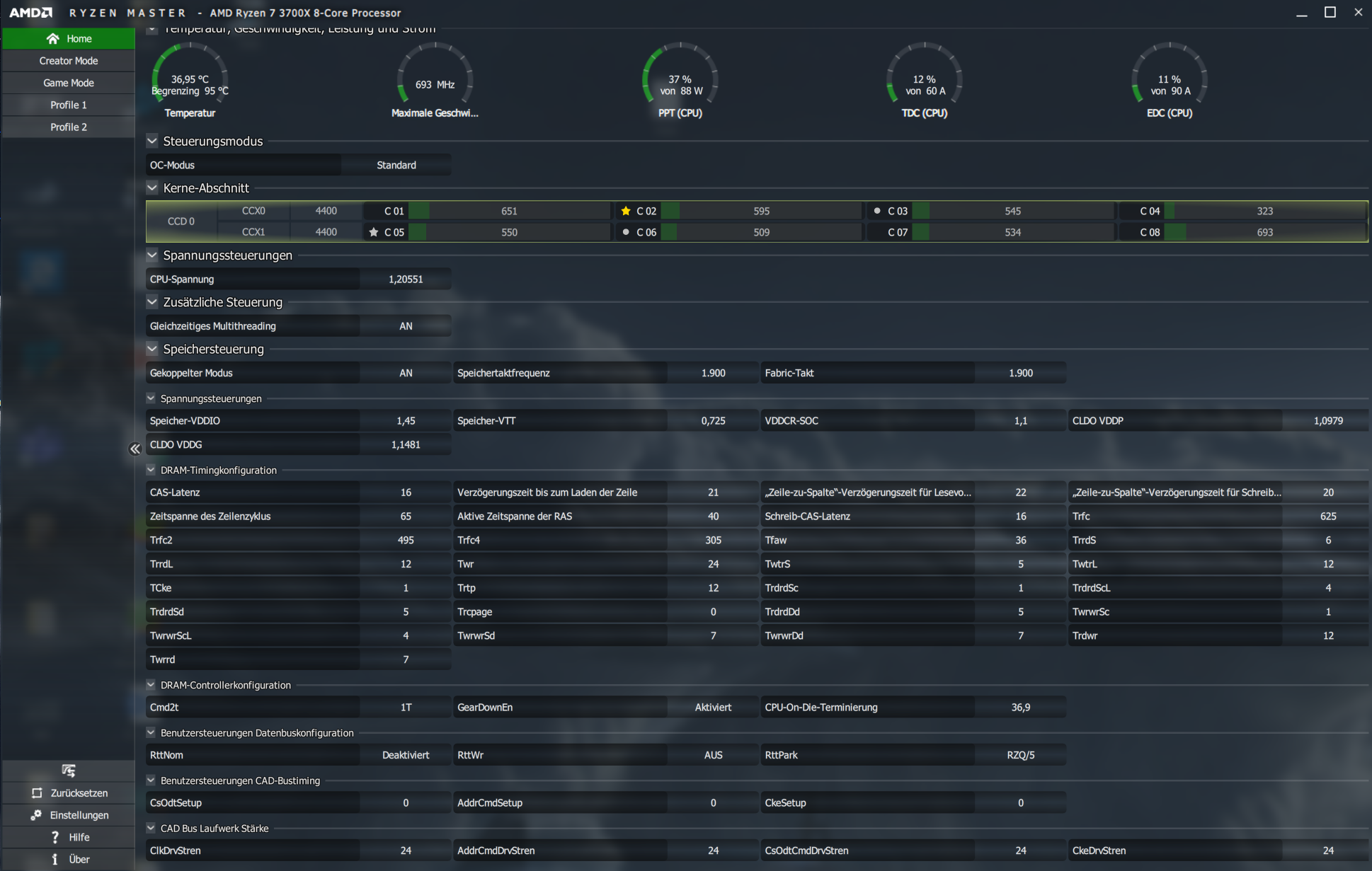Image resolution: width=1372 pixels, height=871 pixels.
Task: Click the Zurücksetzen reset icon
Action: pyautogui.click(x=37, y=793)
